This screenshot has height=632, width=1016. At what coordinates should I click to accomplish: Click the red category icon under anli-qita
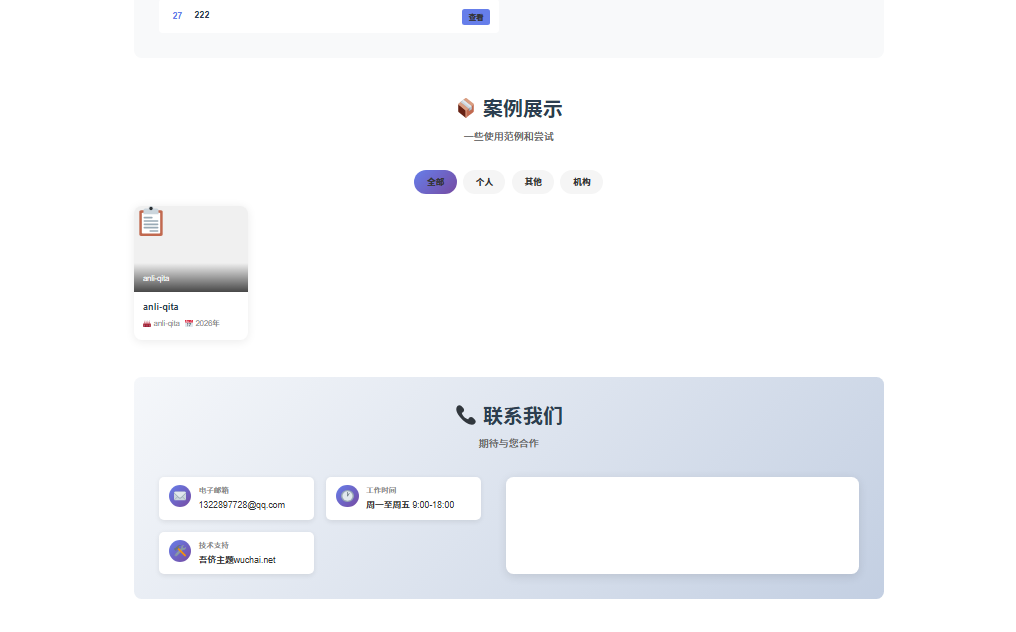pos(147,323)
